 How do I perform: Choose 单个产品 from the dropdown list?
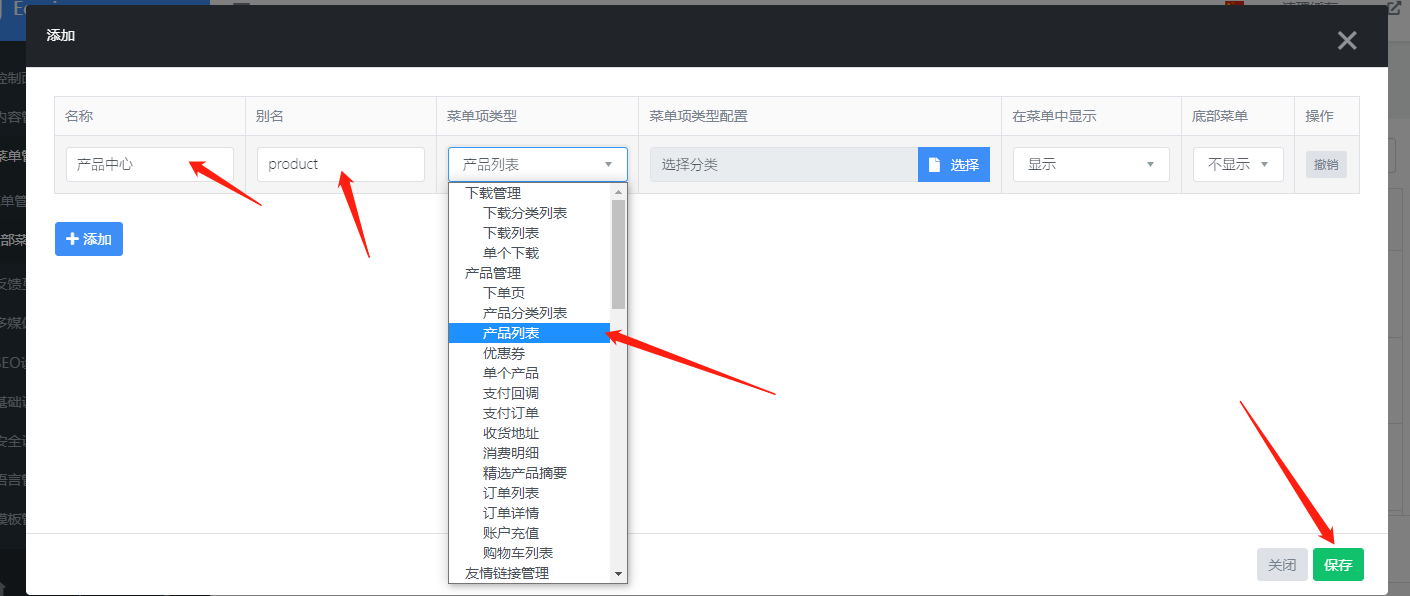tap(511, 373)
